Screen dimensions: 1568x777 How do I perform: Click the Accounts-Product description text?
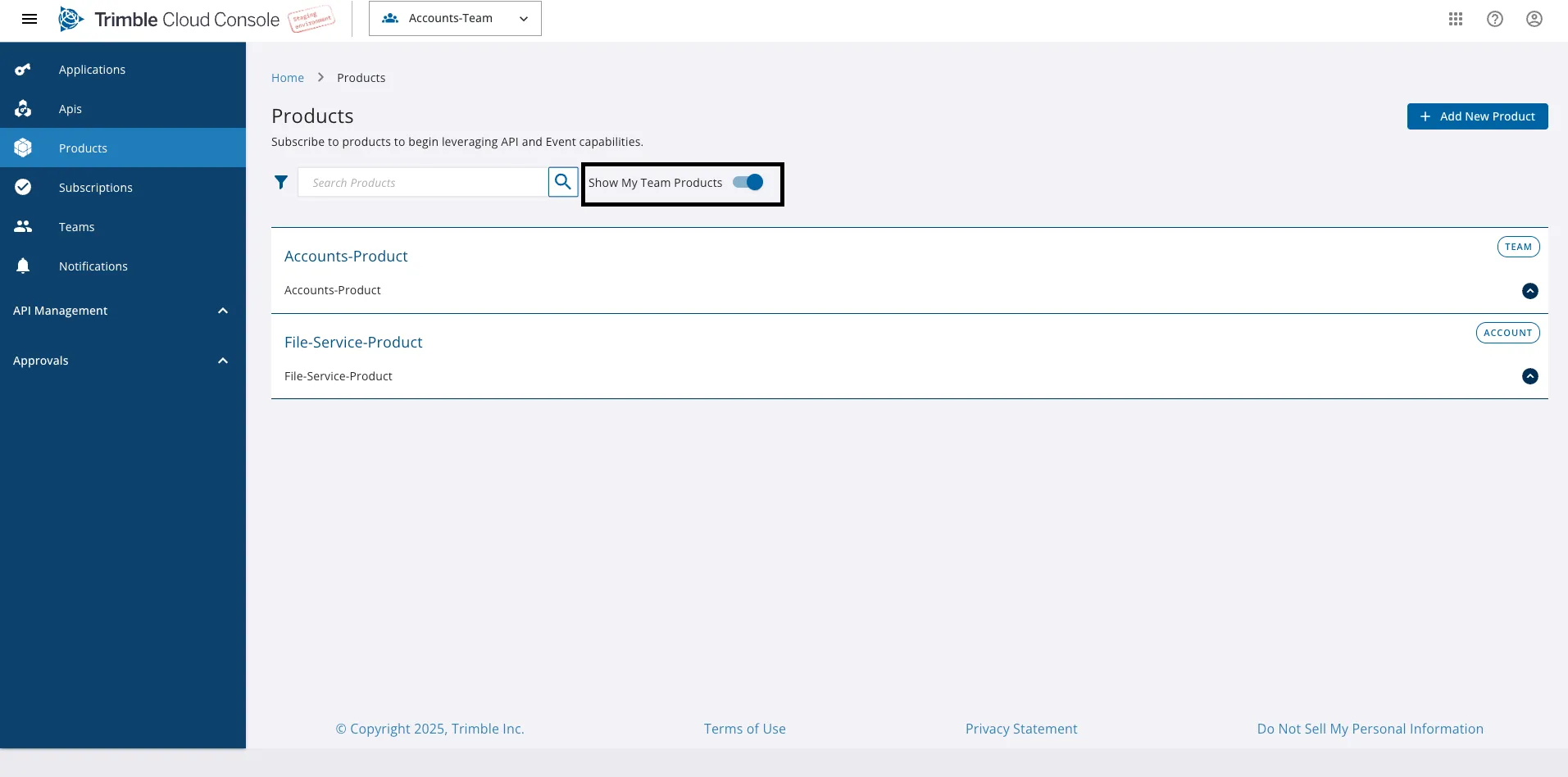click(x=332, y=290)
